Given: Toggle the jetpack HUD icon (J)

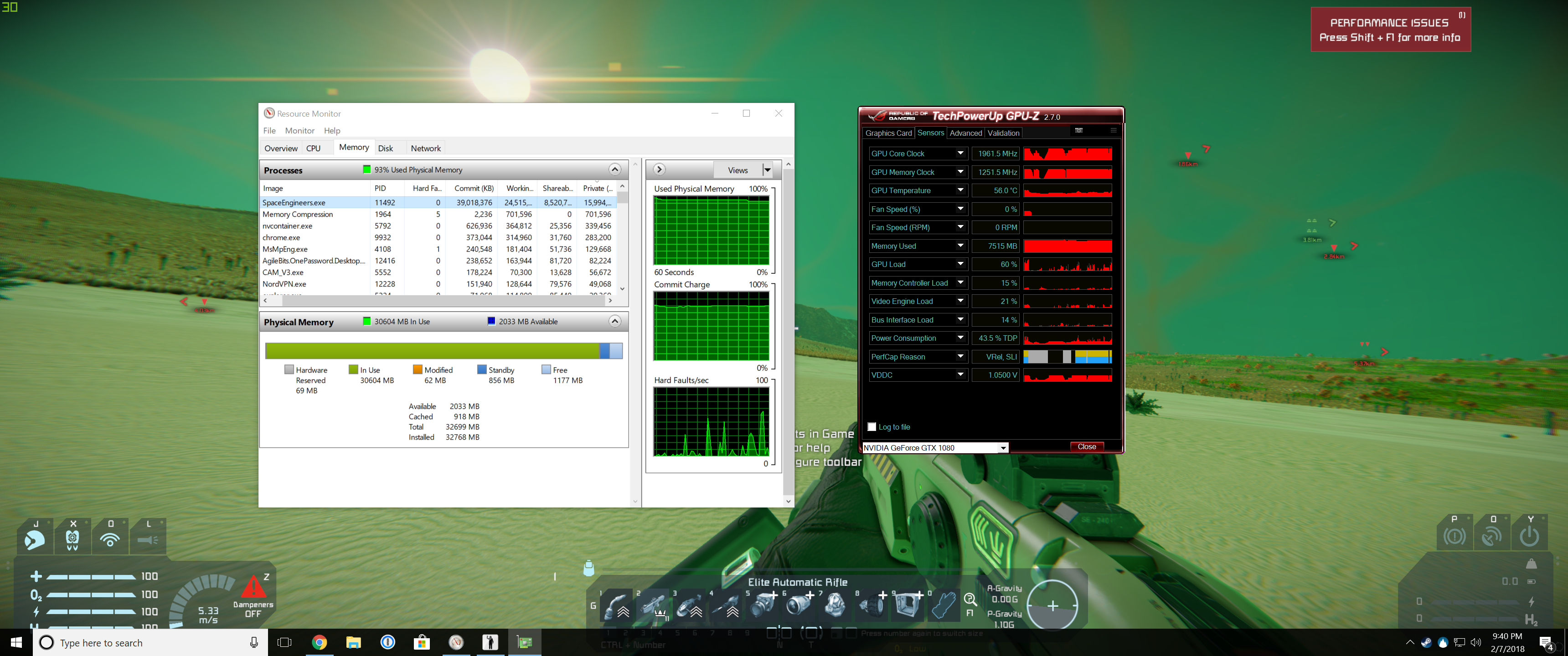Looking at the screenshot, I should point(35,536).
